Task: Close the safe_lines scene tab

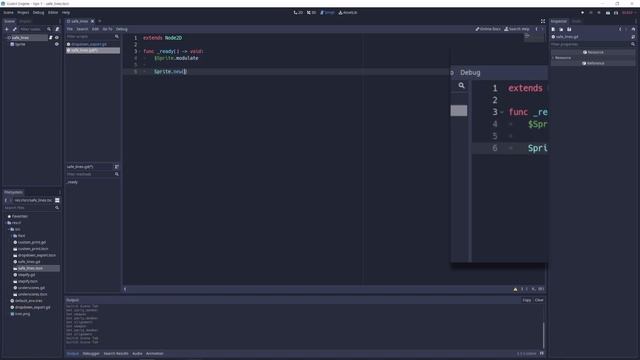Action: (x=93, y=21)
